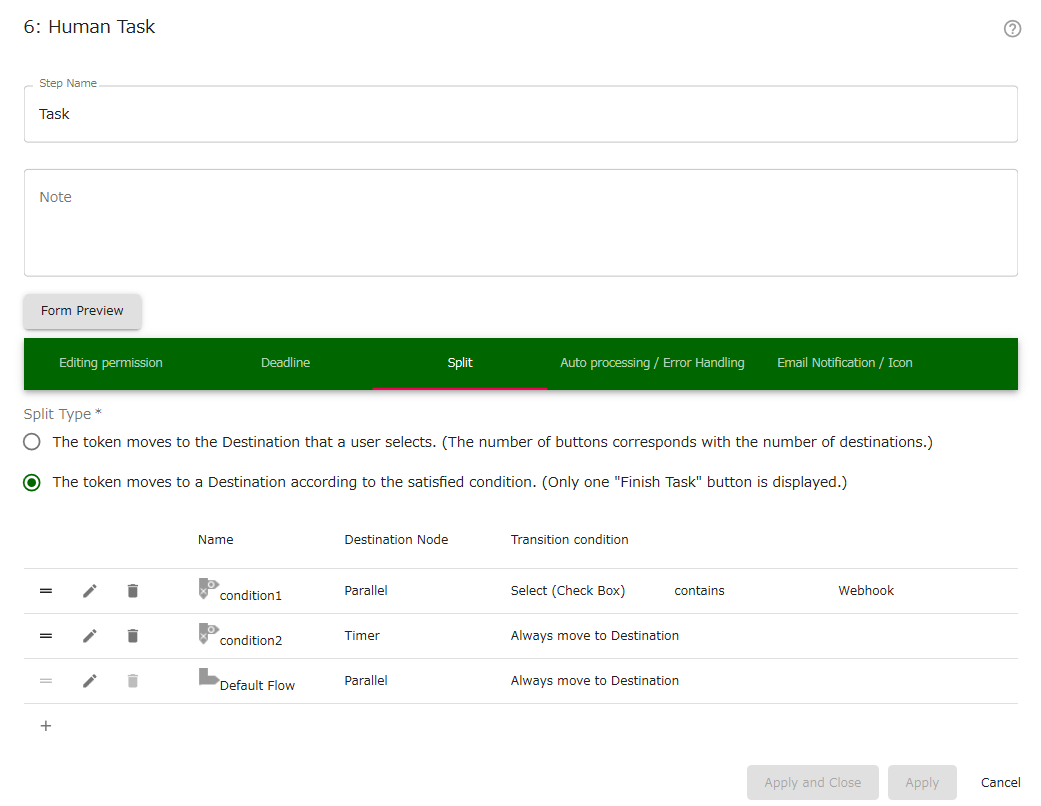
Task: Select the satisfied-condition split type option
Action: tap(31, 481)
